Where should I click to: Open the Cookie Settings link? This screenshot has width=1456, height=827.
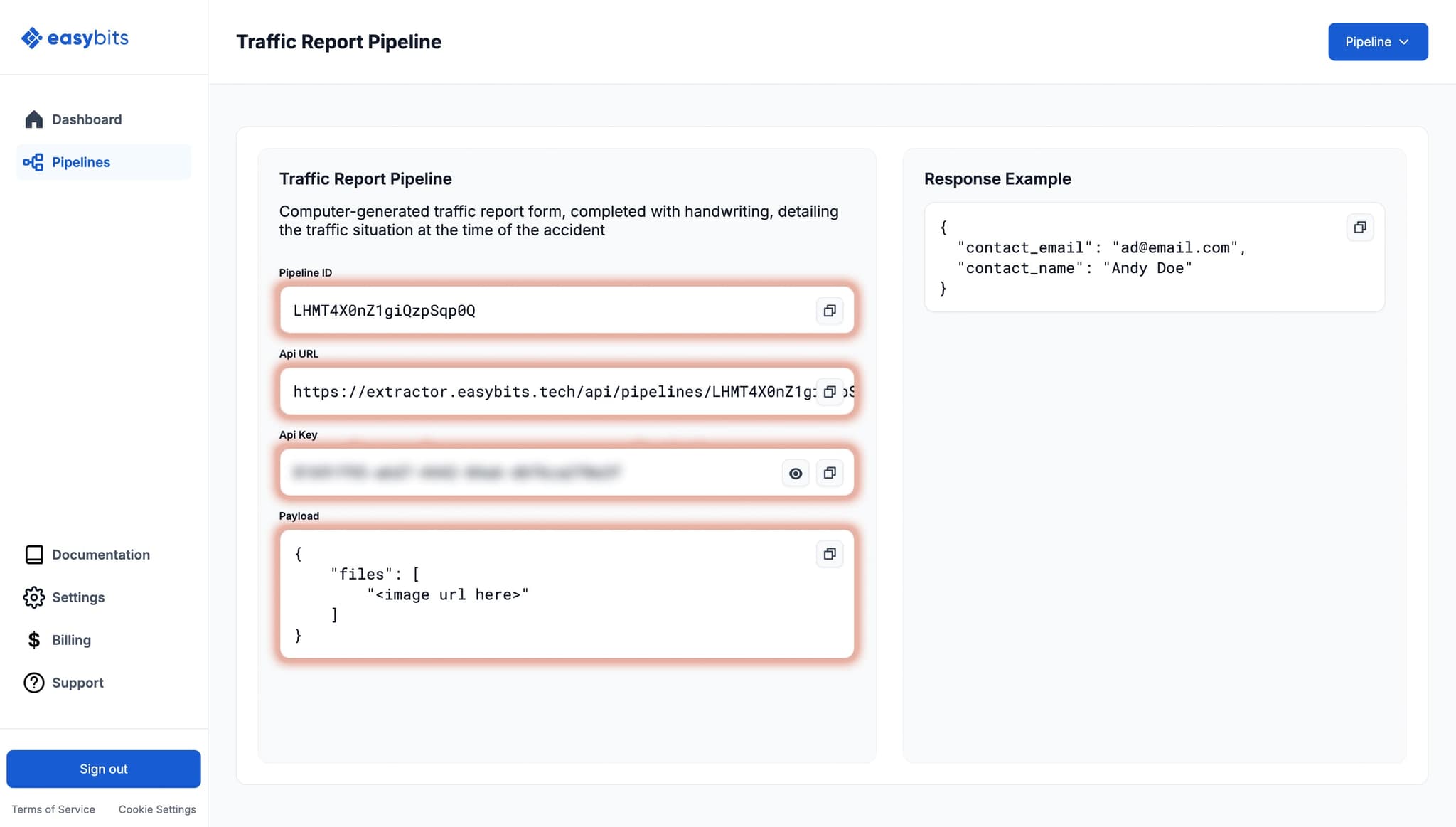(157, 809)
